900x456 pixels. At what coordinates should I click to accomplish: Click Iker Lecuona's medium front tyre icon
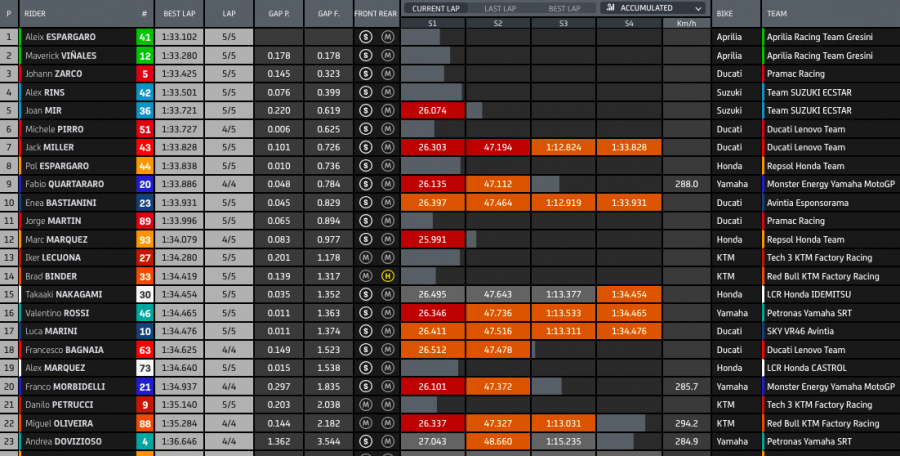tap(366, 257)
